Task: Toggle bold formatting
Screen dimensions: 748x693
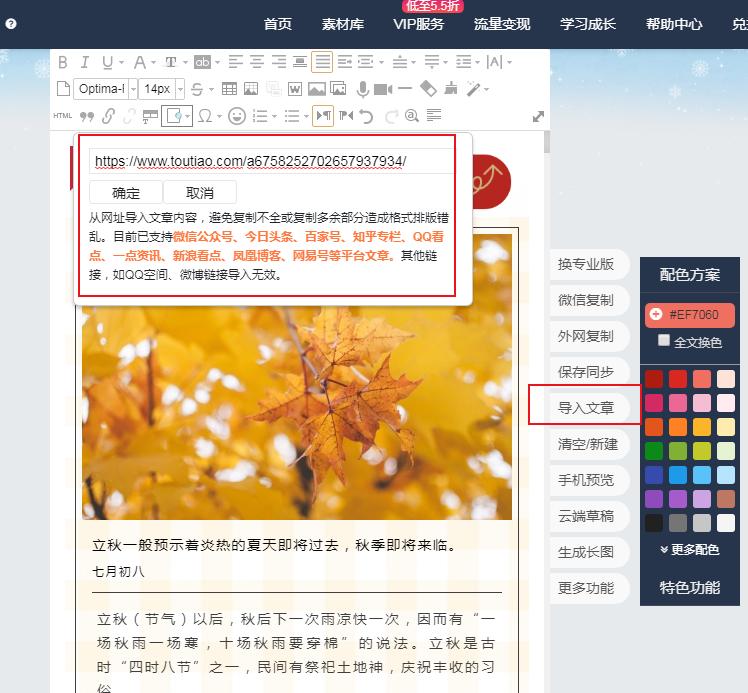Action: click(62, 62)
